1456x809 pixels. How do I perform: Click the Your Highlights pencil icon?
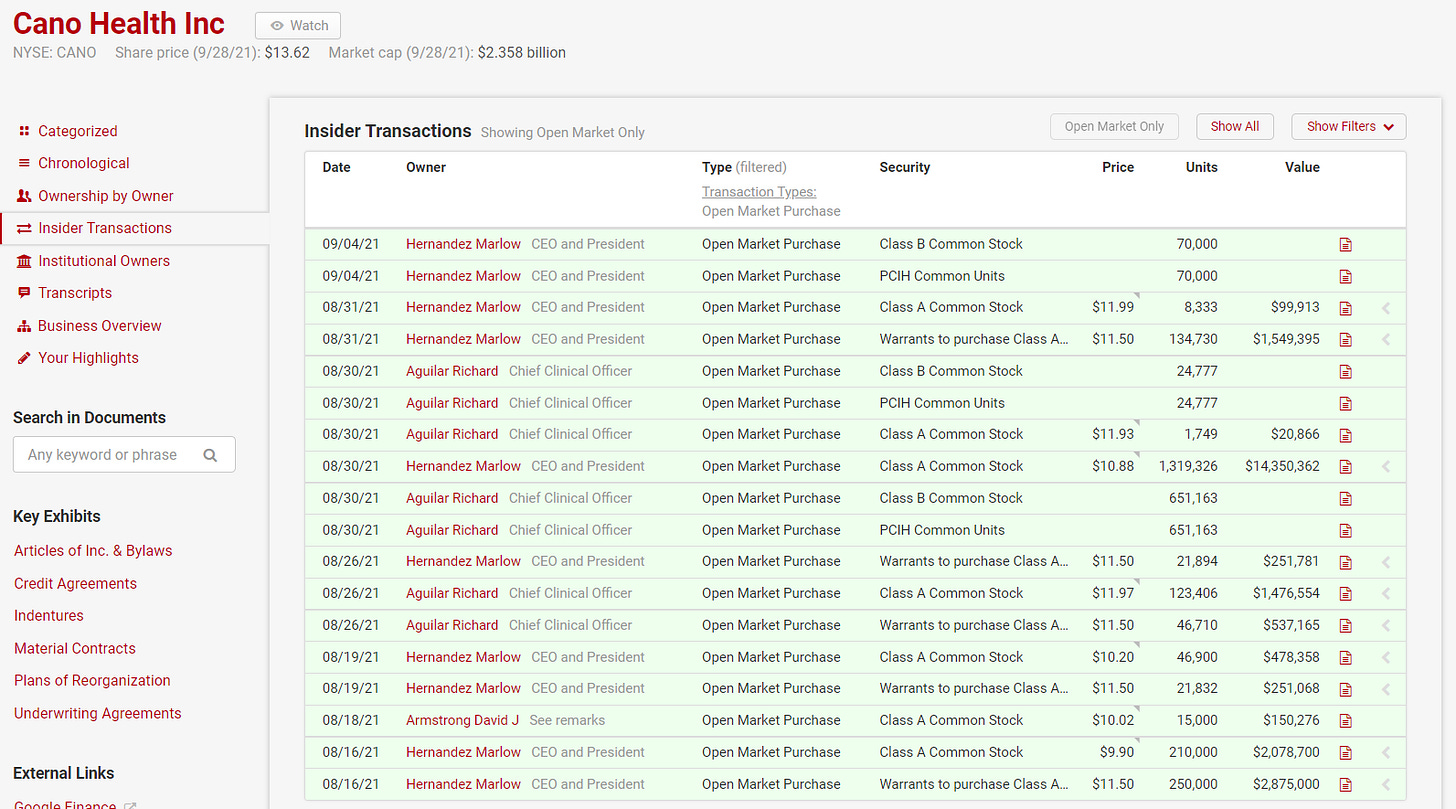tap(24, 358)
